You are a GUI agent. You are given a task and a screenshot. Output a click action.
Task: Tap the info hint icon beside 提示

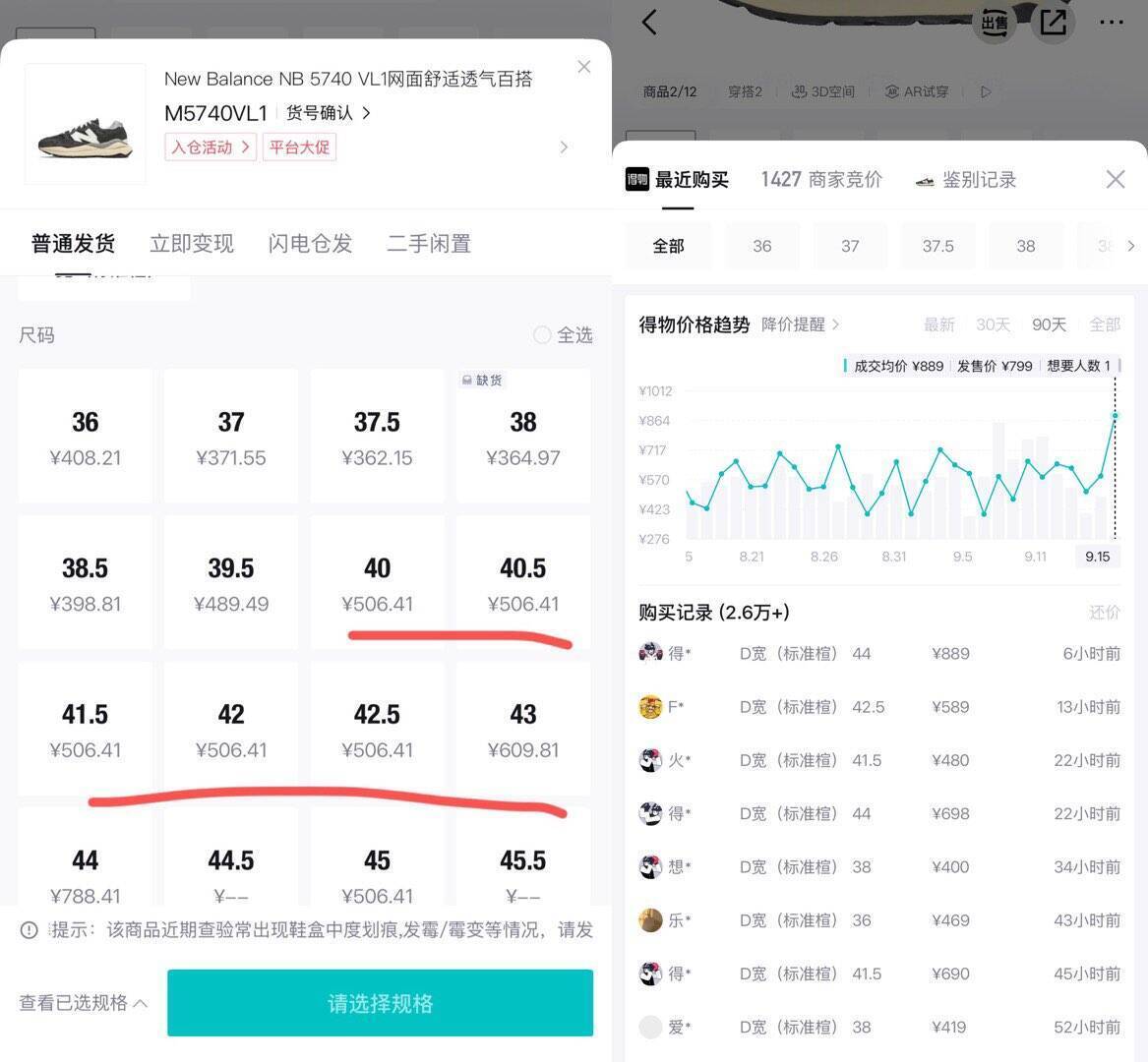30,930
